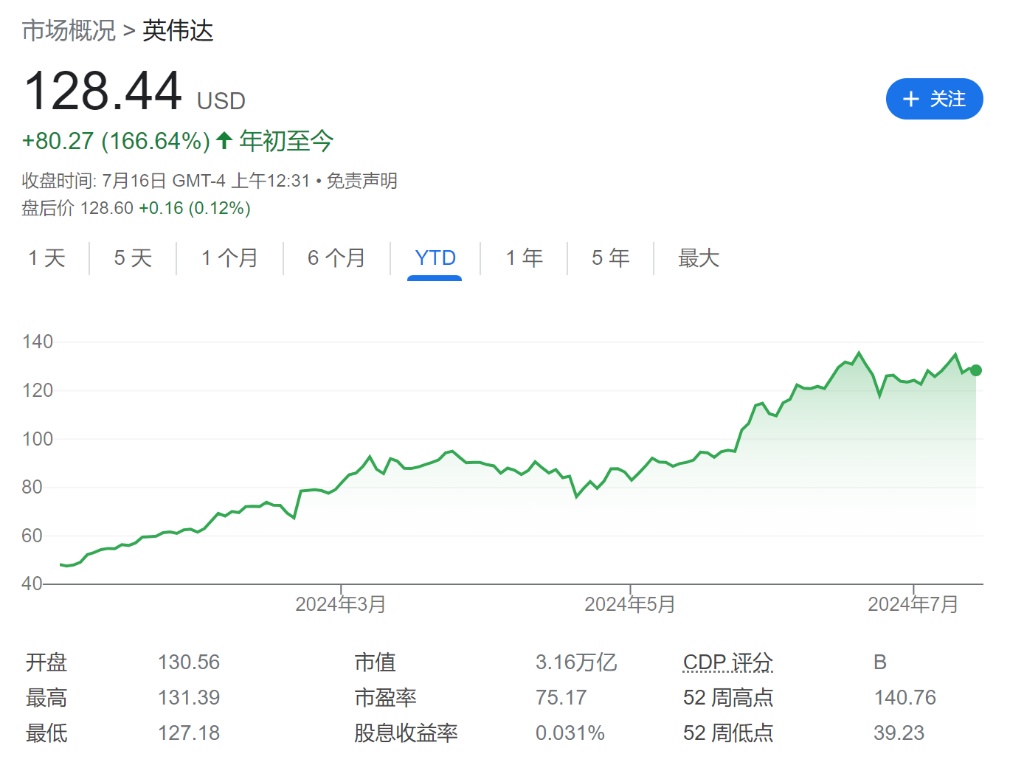Click the 关注 follow button
The width and height of the screenshot is (1024, 766).
click(934, 99)
